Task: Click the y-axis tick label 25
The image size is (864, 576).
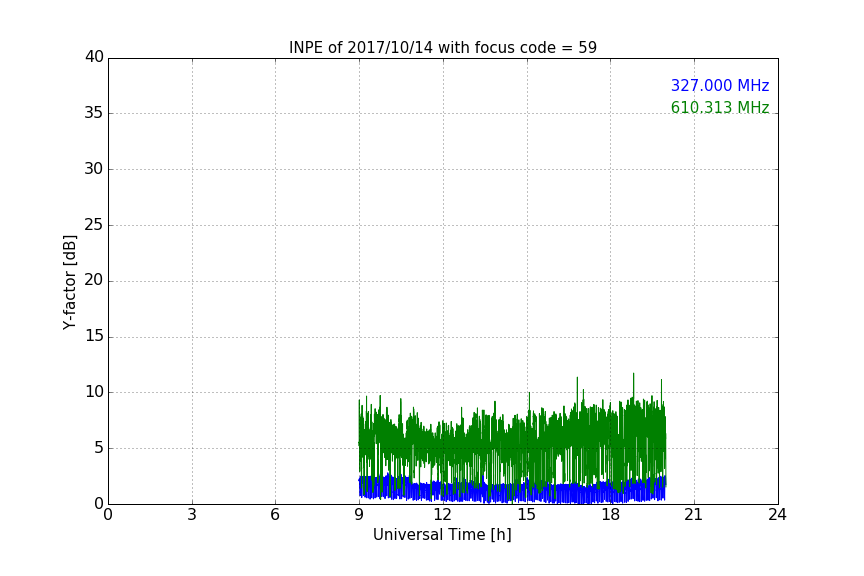Action: [x=94, y=225]
